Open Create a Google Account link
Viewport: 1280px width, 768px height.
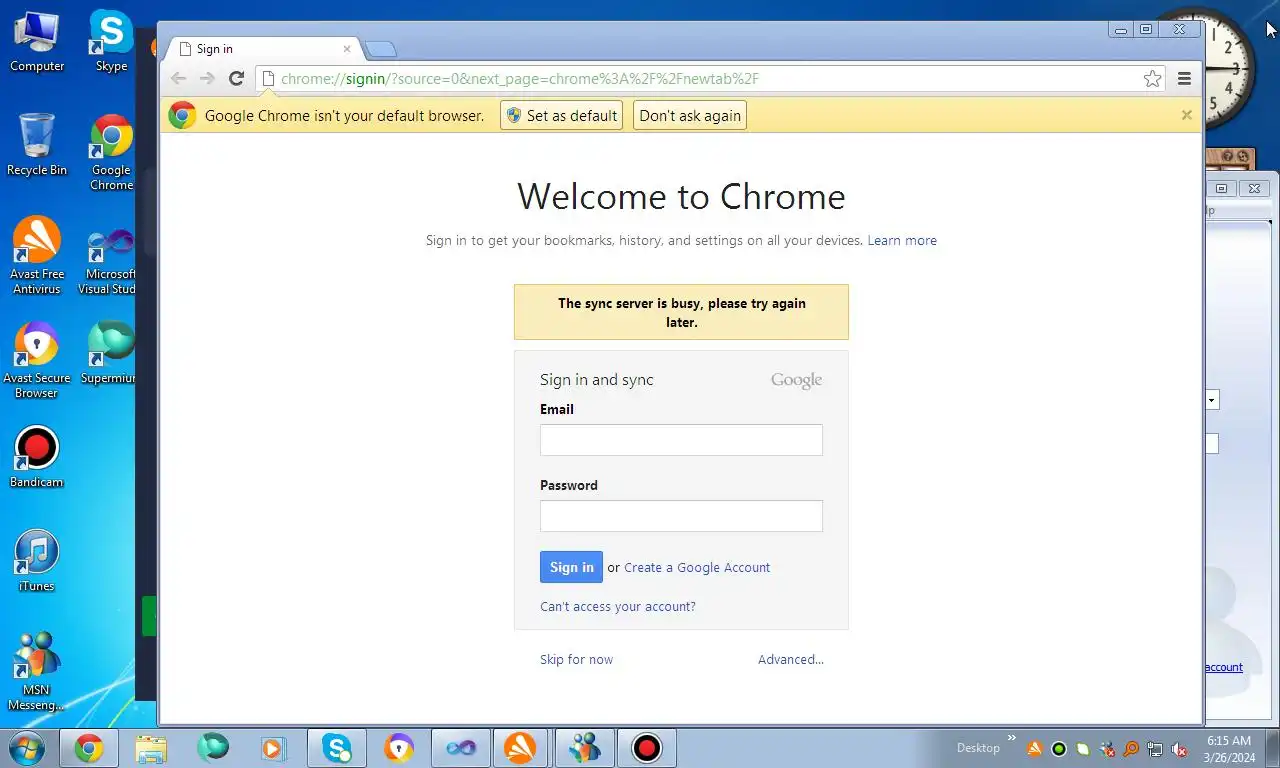pos(697,567)
